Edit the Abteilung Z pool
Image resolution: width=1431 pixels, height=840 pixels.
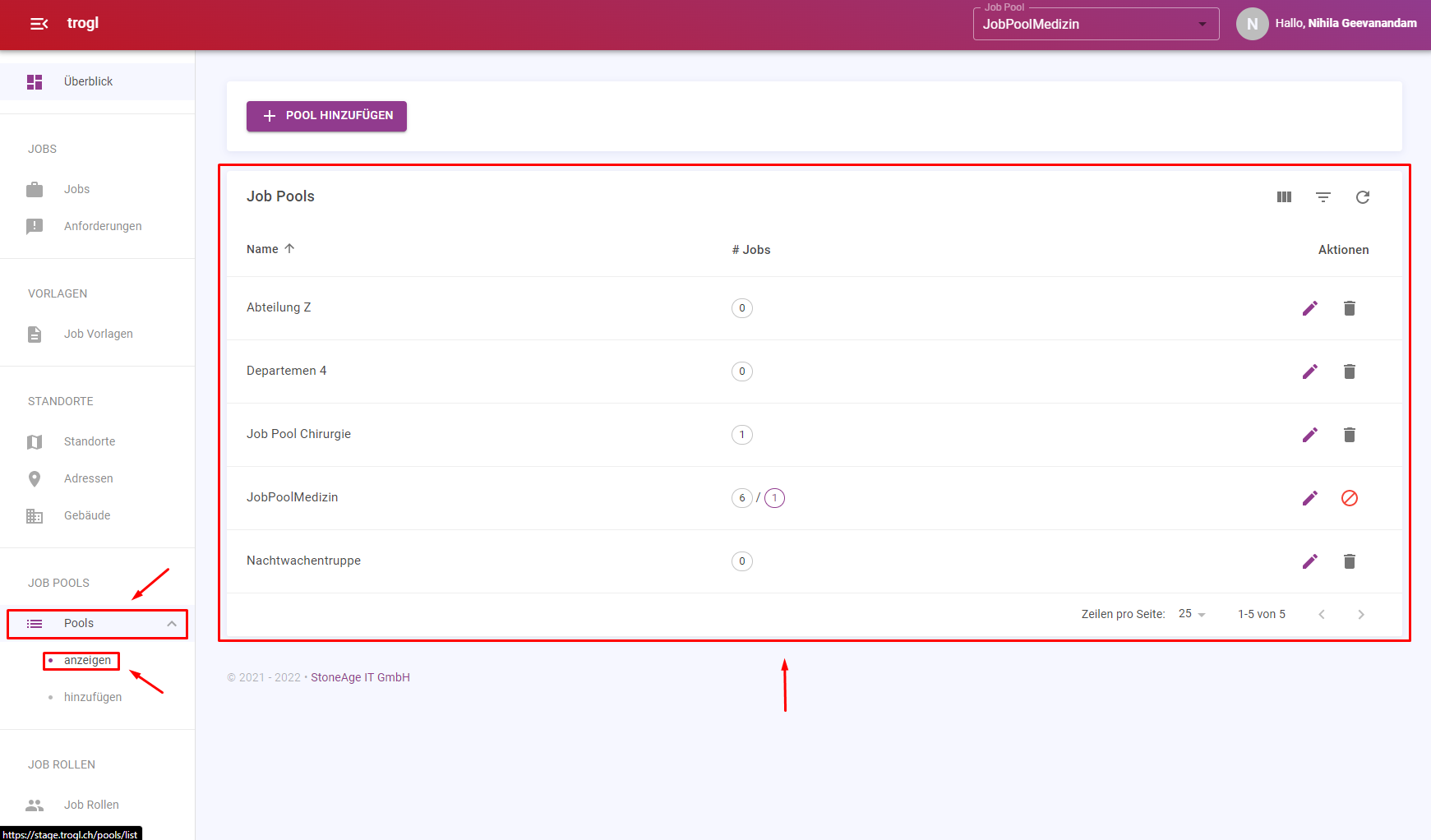point(1310,308)
